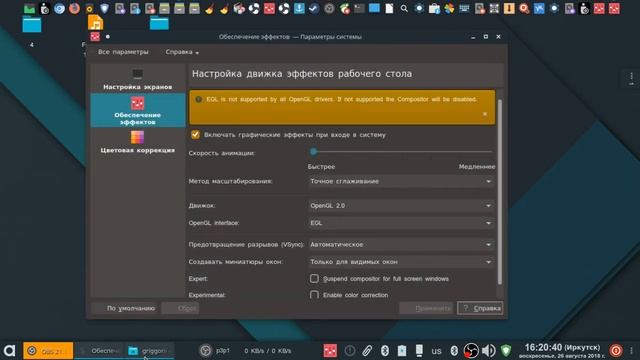
Task: Select 'Цветовая коррекция' in the sidebar
Action: click(138, 142)
